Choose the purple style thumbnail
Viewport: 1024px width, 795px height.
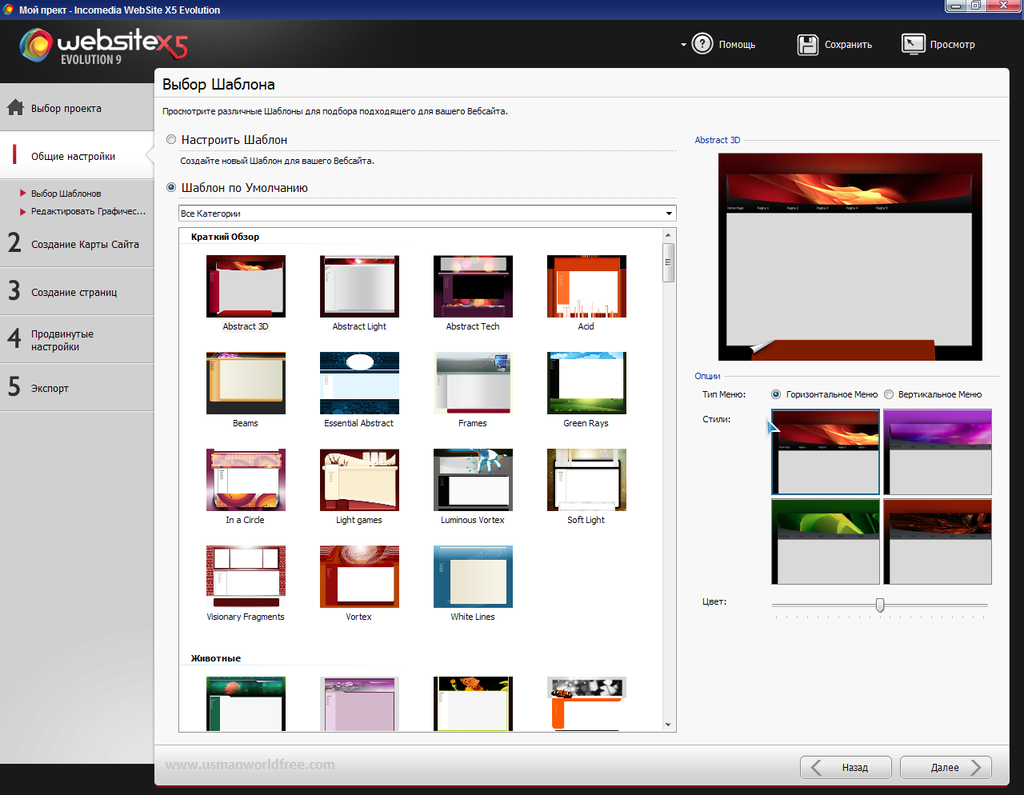tap(937, 451)
